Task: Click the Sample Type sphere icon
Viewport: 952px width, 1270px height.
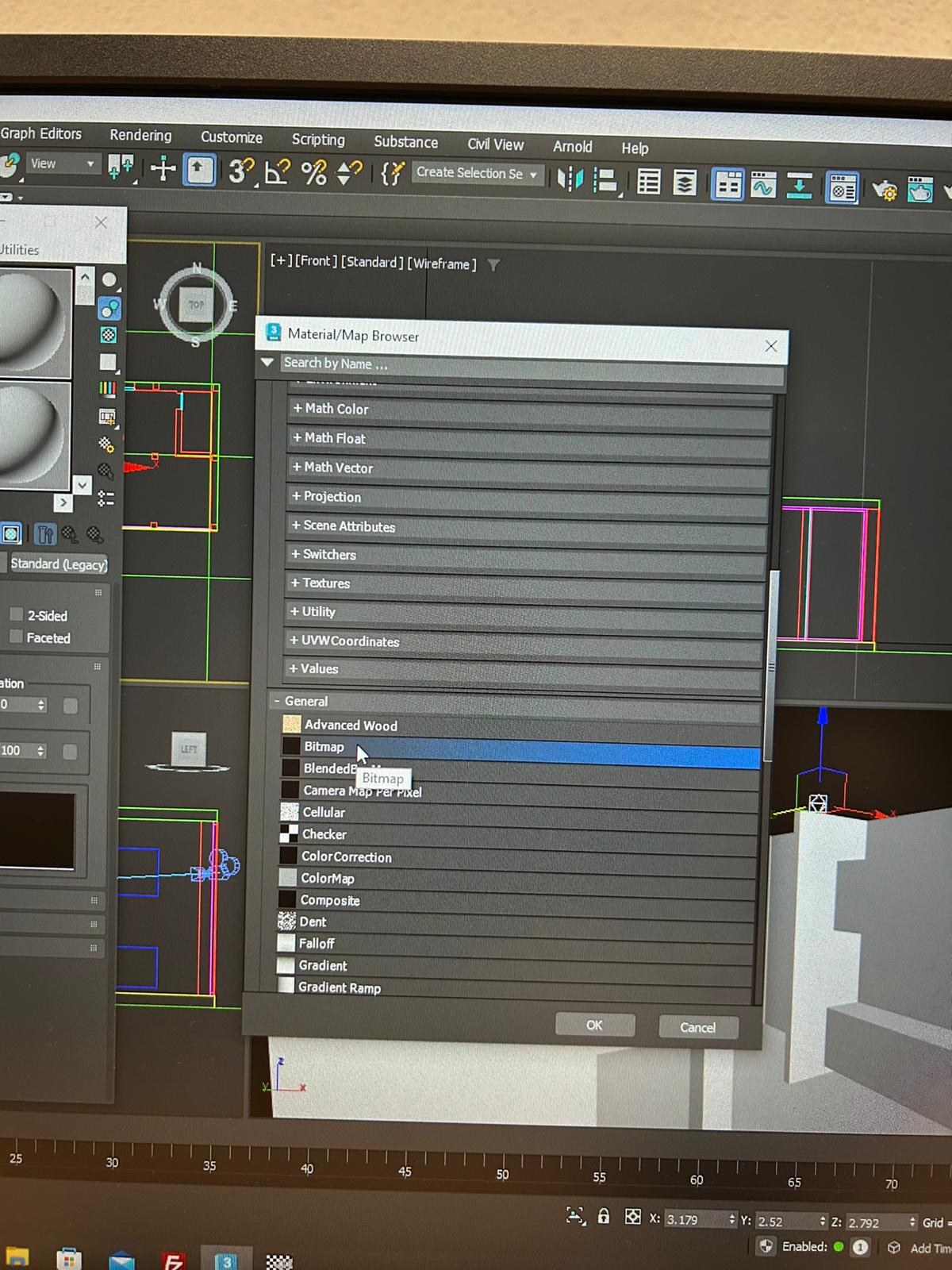Action: click(x=109, y=280)
